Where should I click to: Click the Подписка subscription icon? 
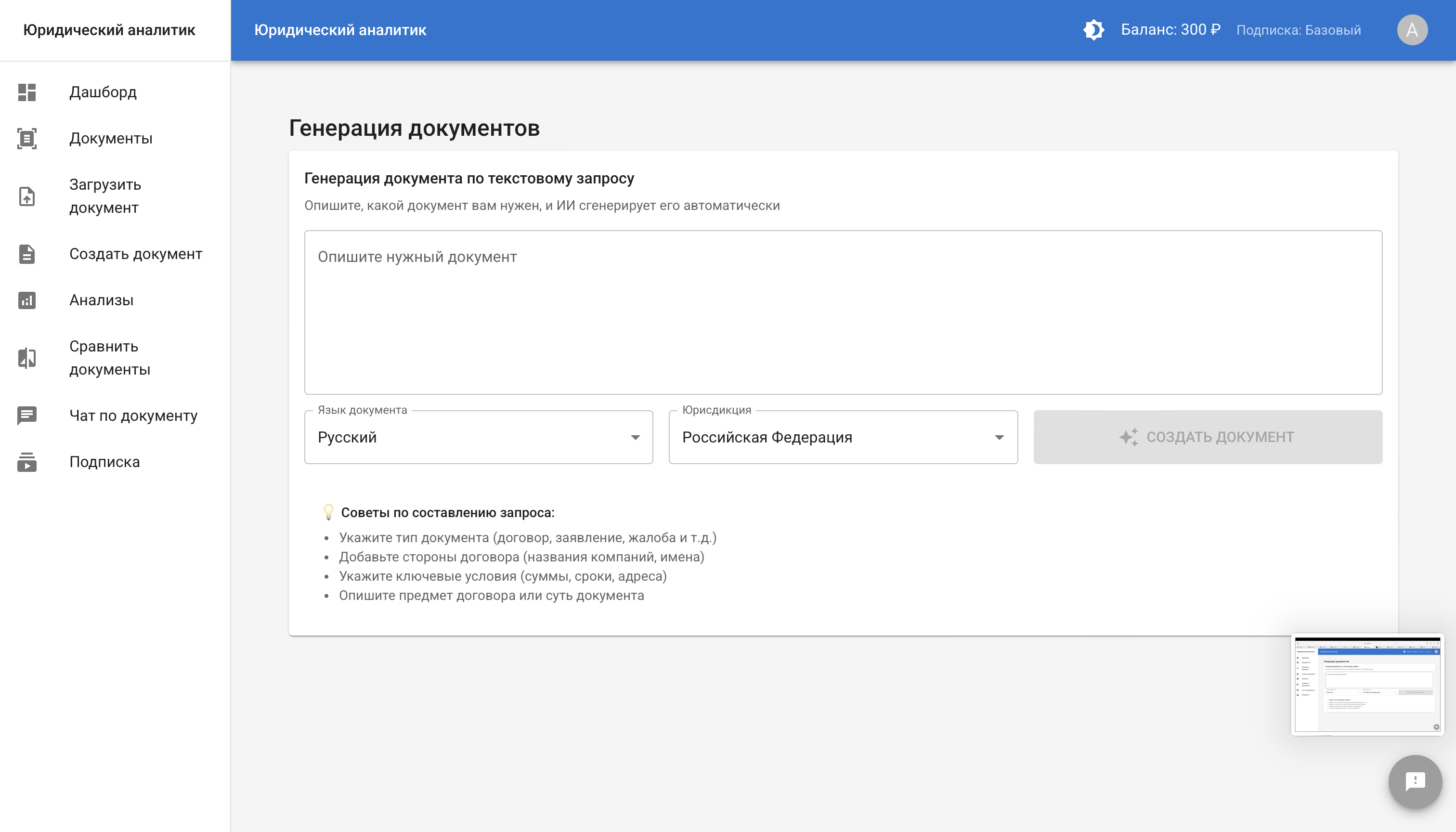pyautogui.click(x=27, y=462)
